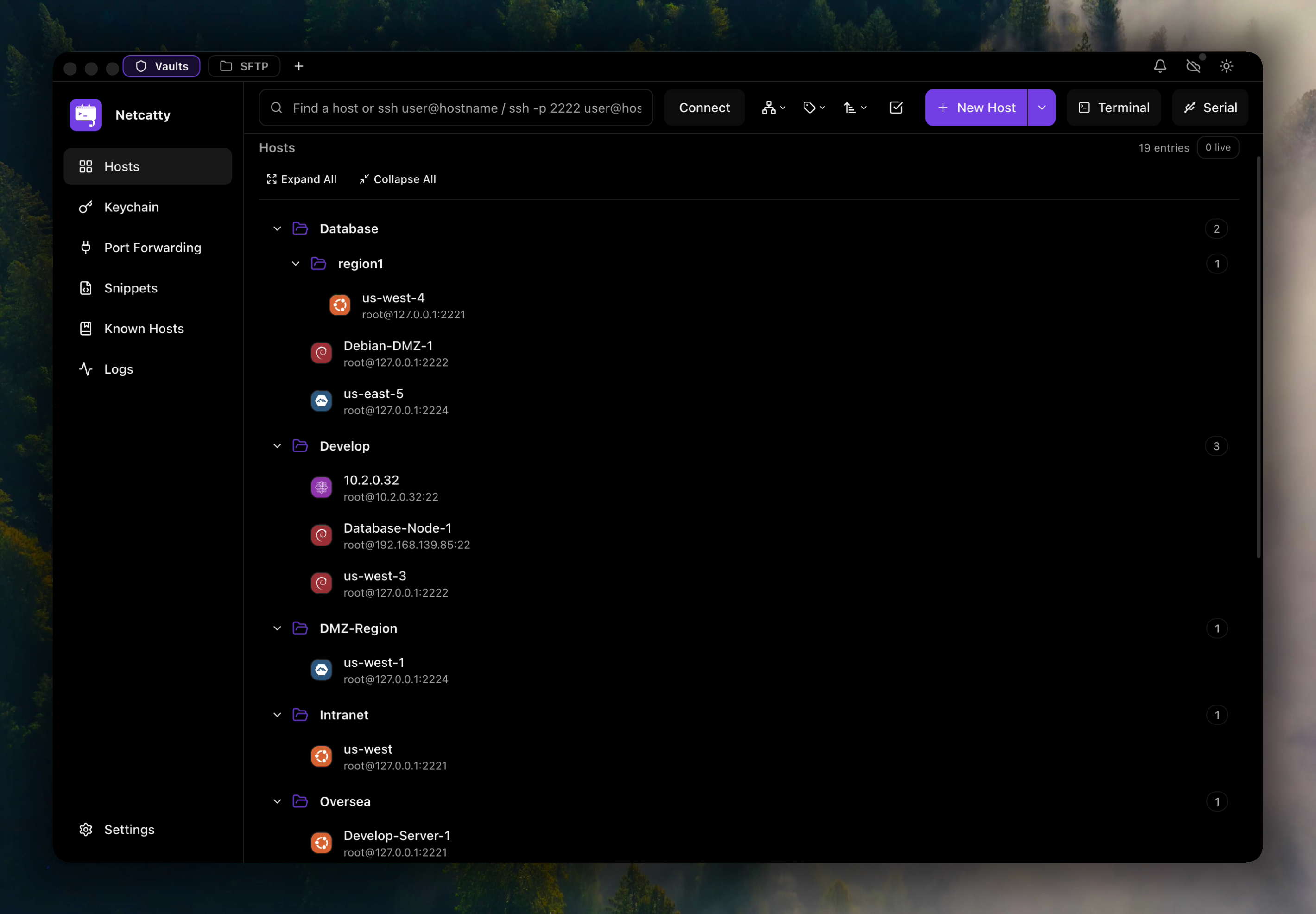Click the cloud sync off icon
The image size is (1316, 914).
(1193, 66)
